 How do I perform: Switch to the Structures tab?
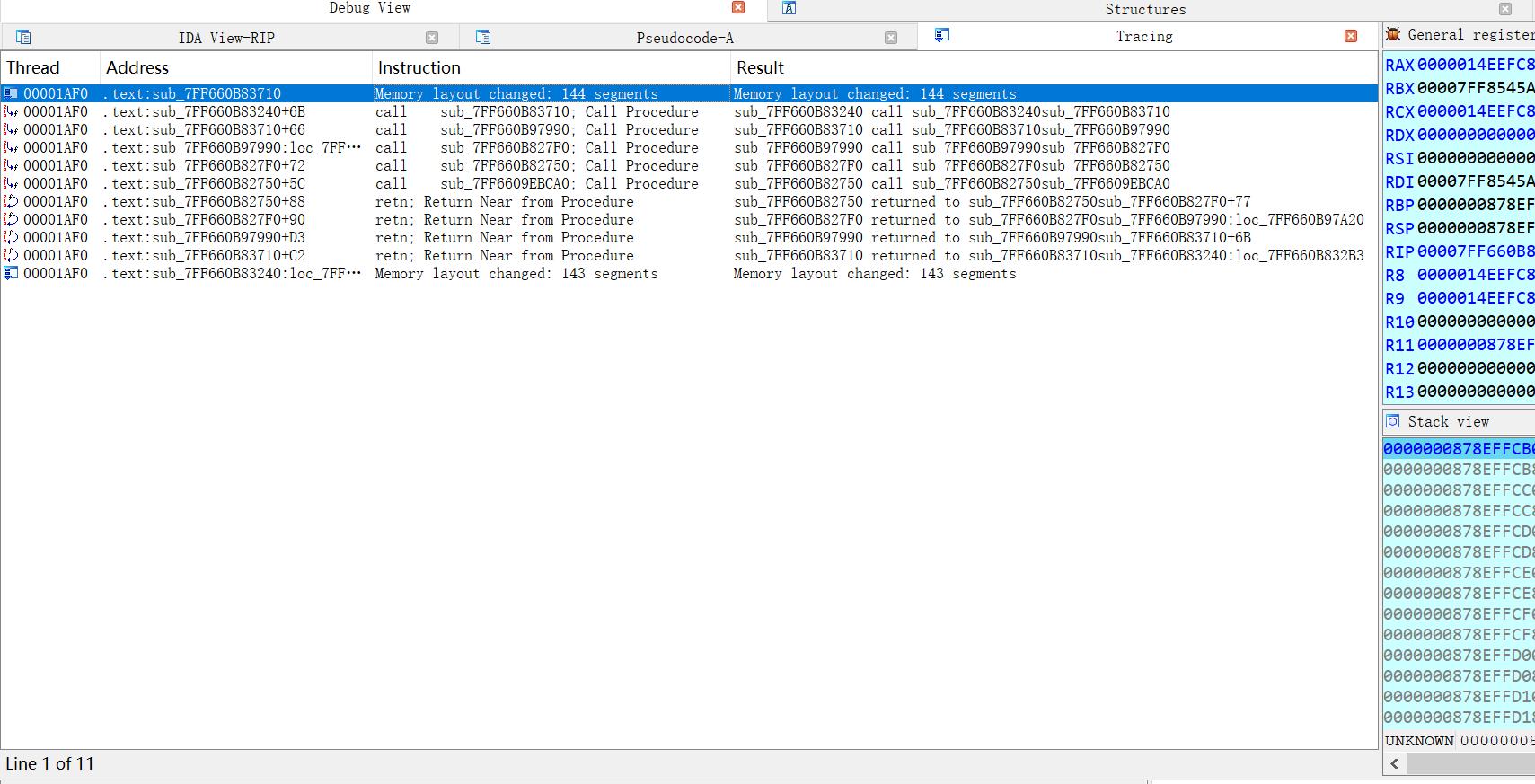pyautogui.click(x=1145, y=9)
